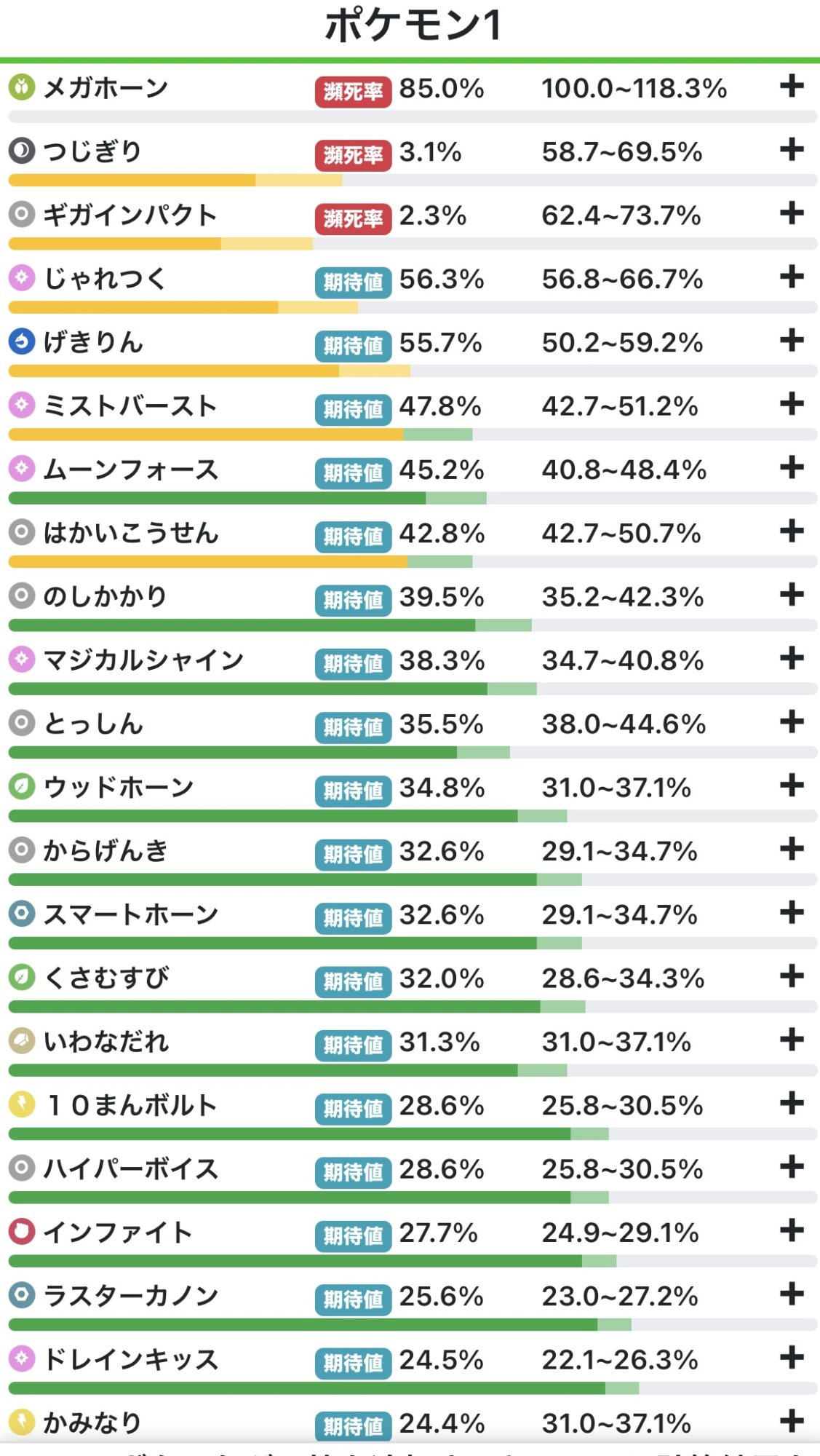Expand the ドレインキッス row plus sign
The image size is (820, 1456).
792,1358
